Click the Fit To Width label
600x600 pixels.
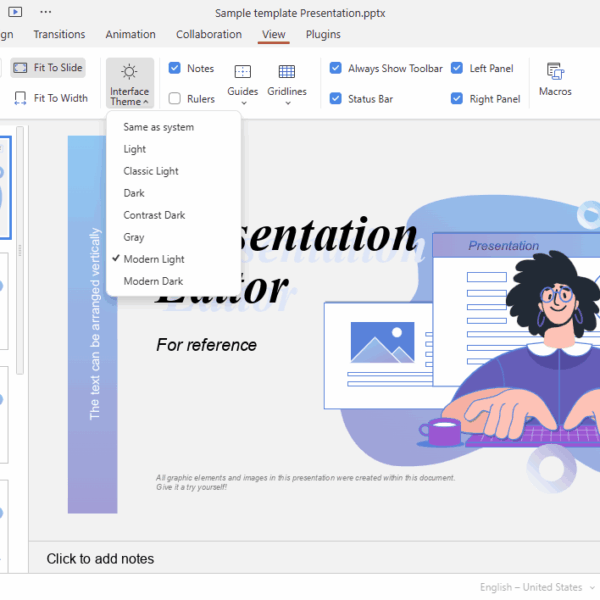[61, 98]
